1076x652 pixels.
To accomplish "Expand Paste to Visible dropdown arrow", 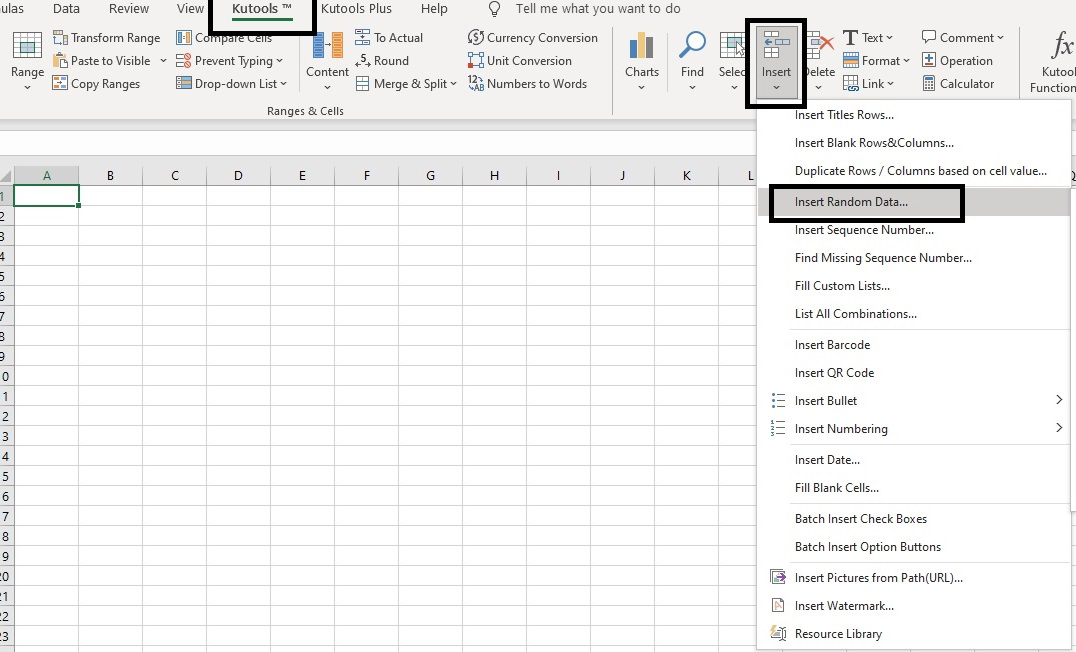I will [163, 60].
